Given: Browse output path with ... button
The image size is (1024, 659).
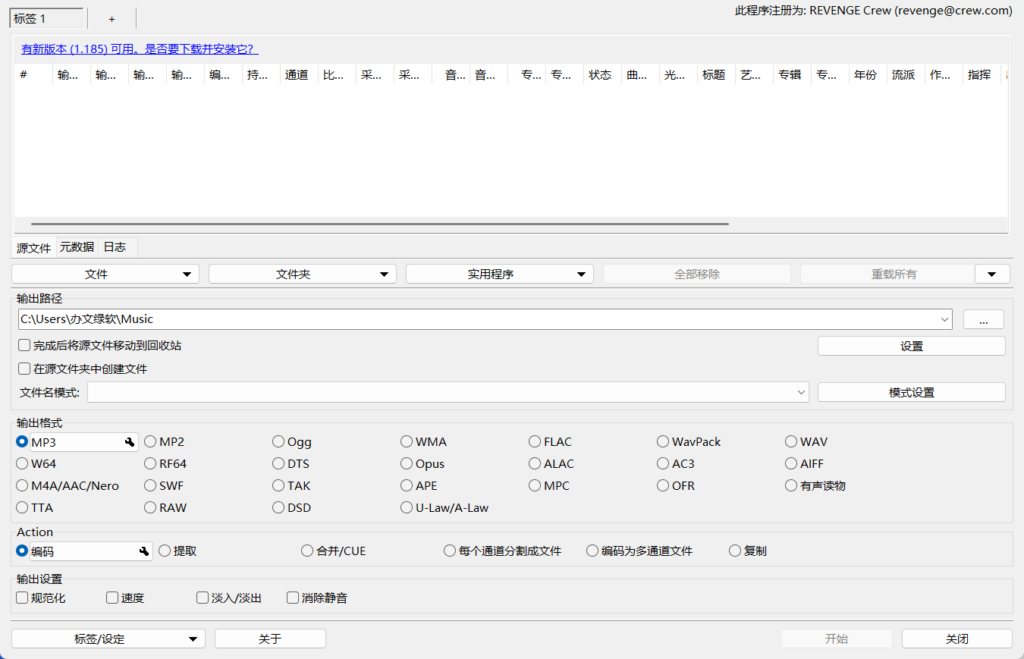Looking at the screenshot, I should pos(984,319).
